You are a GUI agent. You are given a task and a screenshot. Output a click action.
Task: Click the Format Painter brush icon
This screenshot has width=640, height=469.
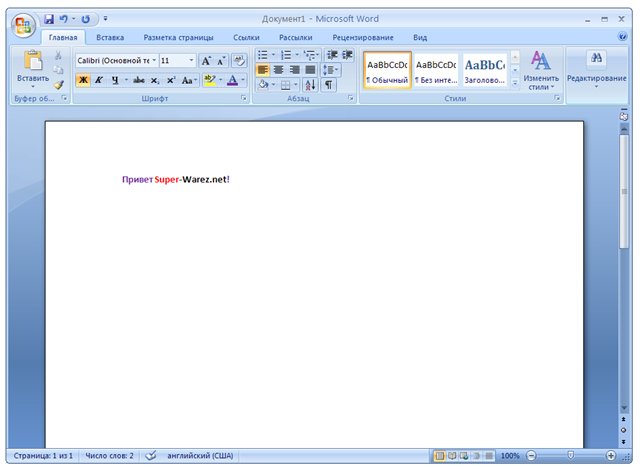[x=58, y=85]
